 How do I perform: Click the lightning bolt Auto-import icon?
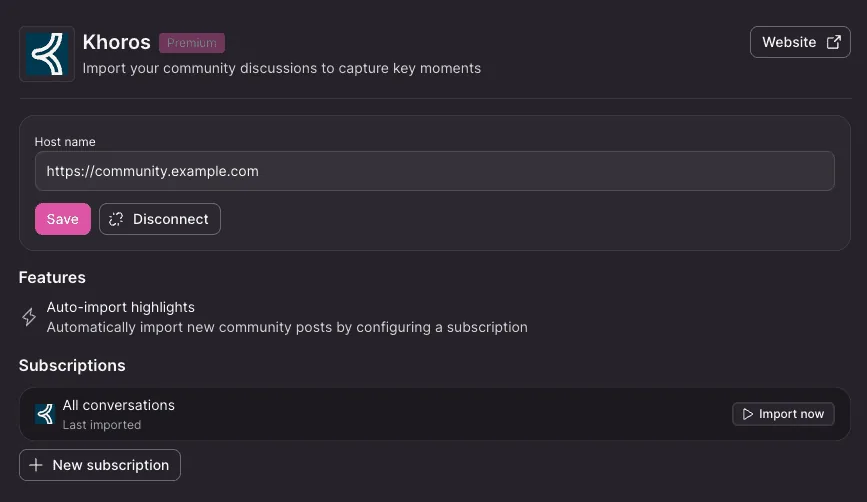29,317
